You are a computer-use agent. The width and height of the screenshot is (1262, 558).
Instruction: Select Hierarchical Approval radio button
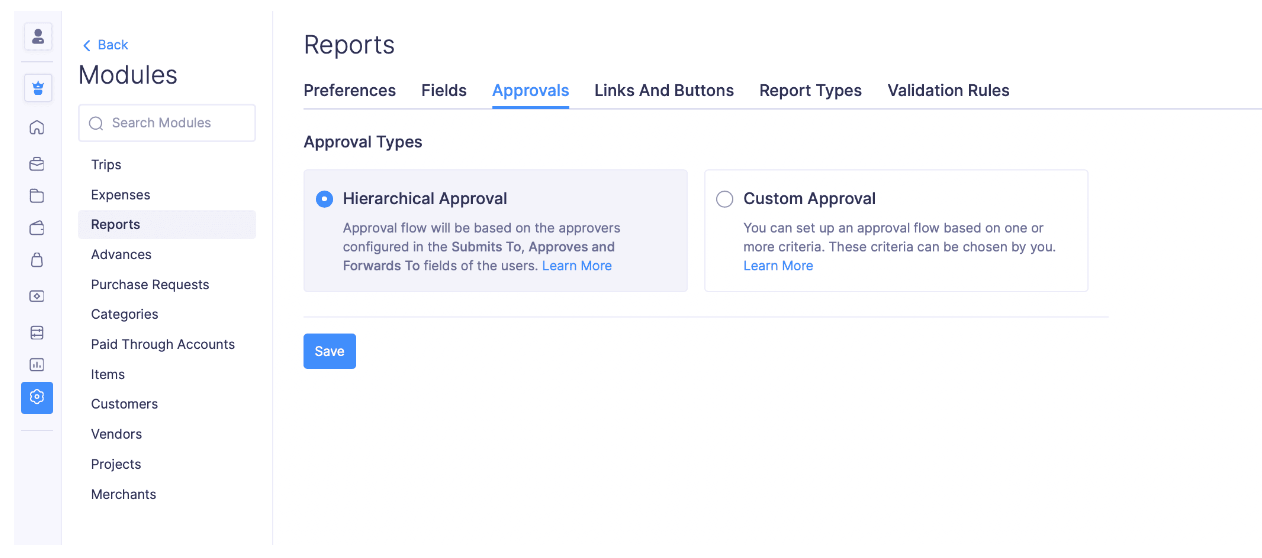point(324,199)
